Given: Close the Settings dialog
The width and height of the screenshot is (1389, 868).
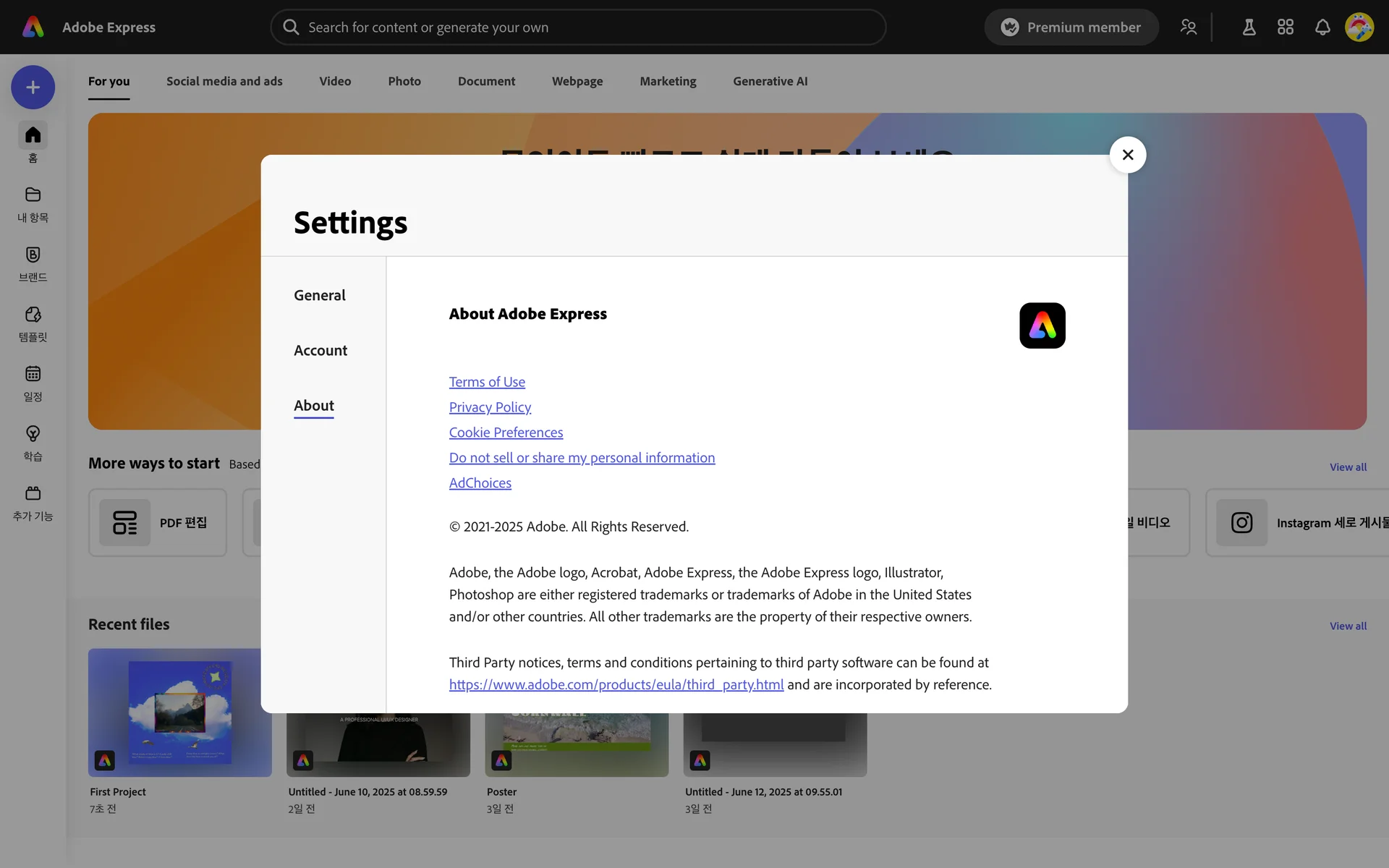Looking at the screenshot, I should (1127, 155).
